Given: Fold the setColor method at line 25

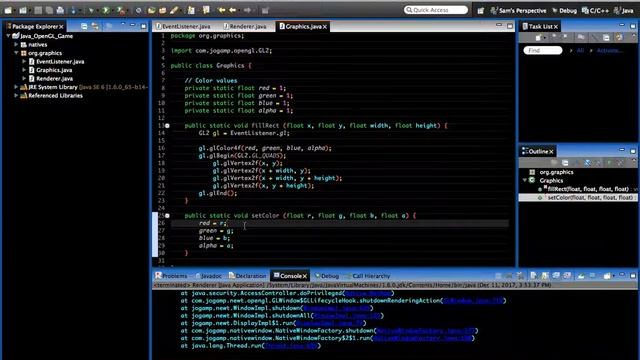Looking at the screenshot, I should point(167,216).
